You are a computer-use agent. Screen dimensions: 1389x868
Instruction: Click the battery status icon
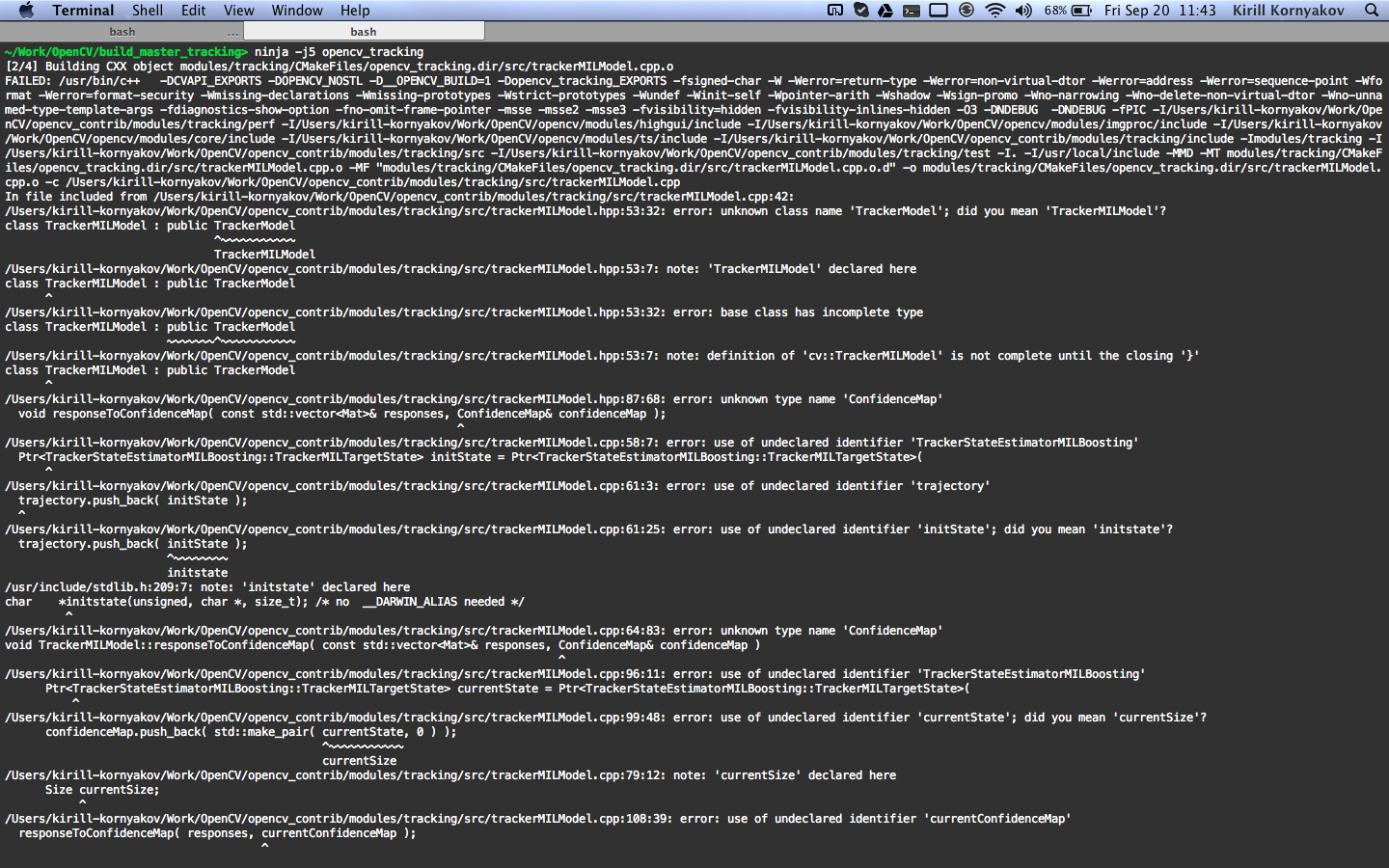click(x=1082, y=10)
